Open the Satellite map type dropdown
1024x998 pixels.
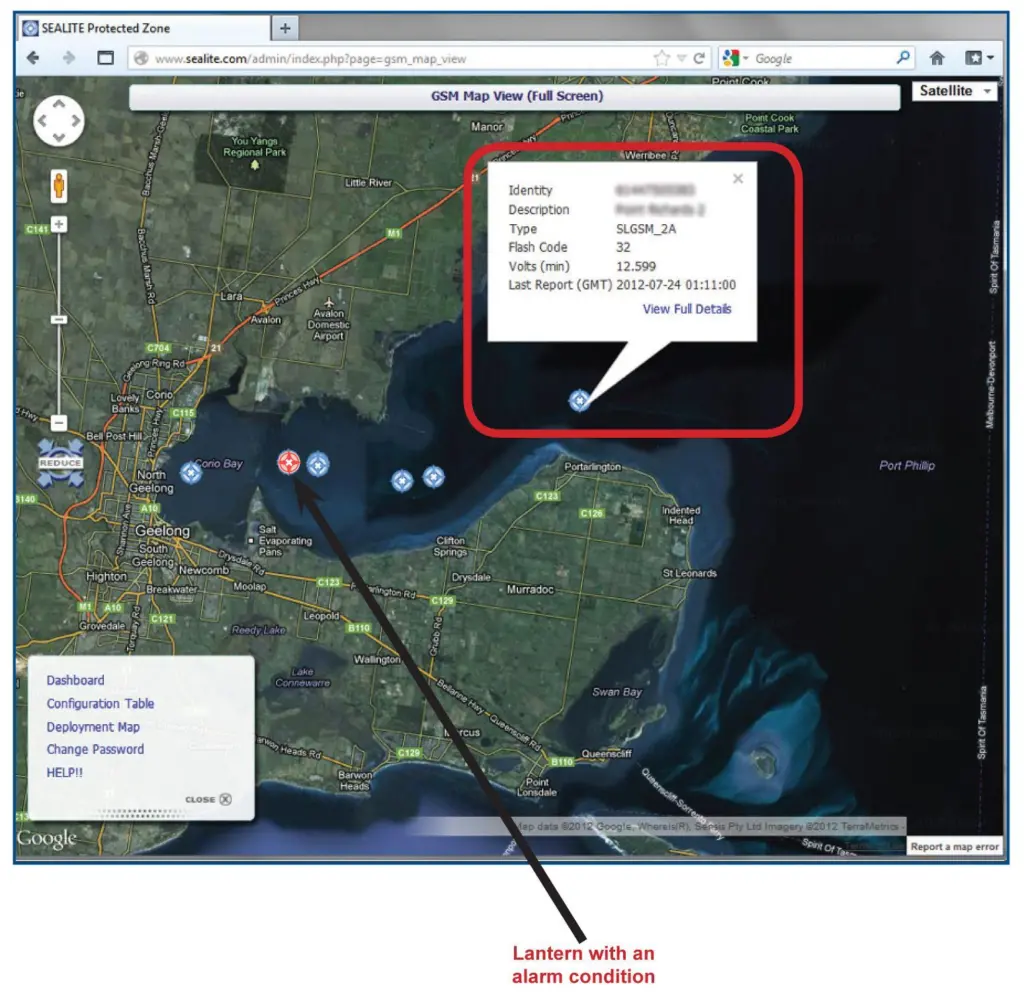955,91
